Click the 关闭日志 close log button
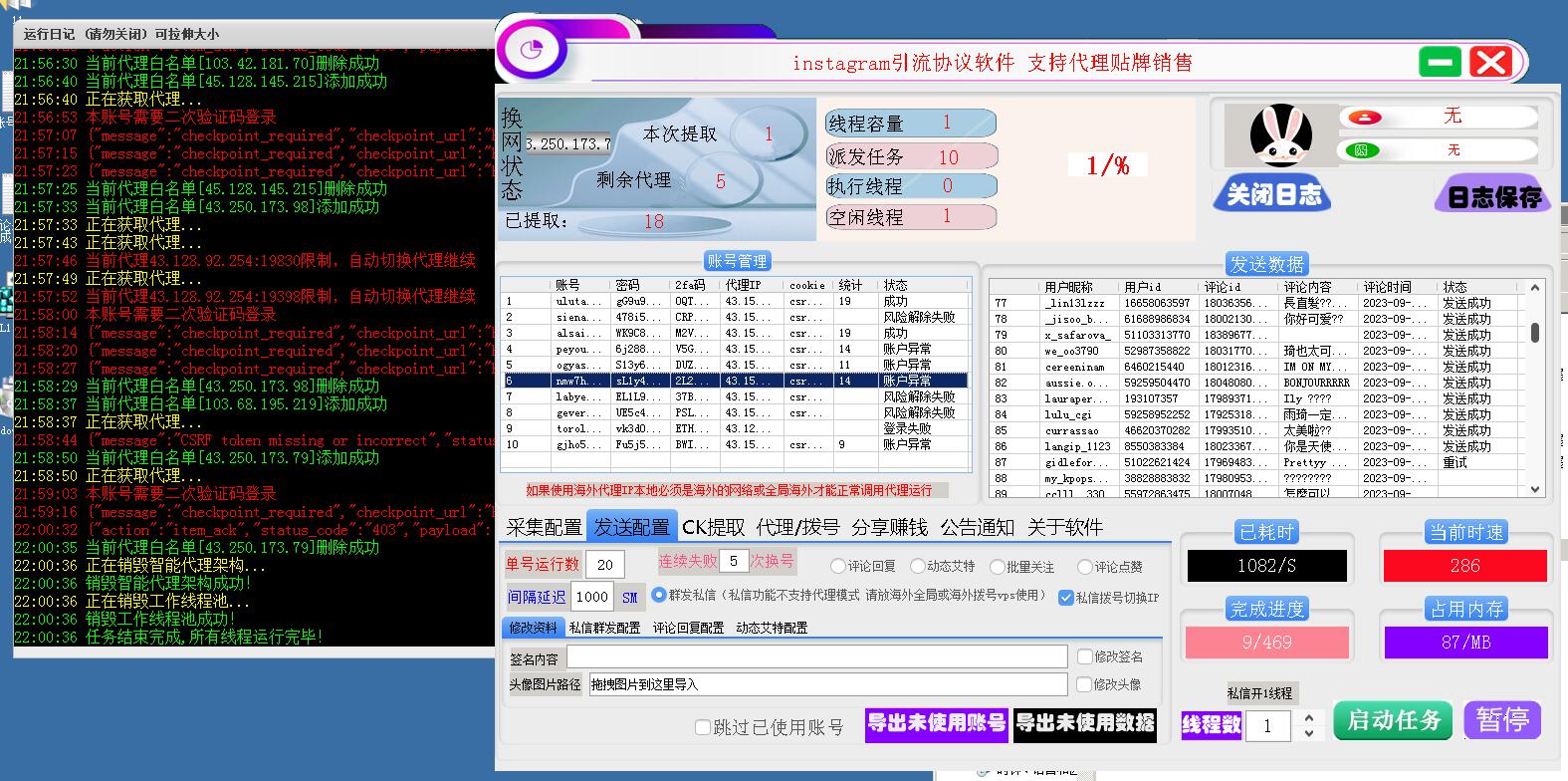Screen dimensions: 1568x781 point(1272,194)
